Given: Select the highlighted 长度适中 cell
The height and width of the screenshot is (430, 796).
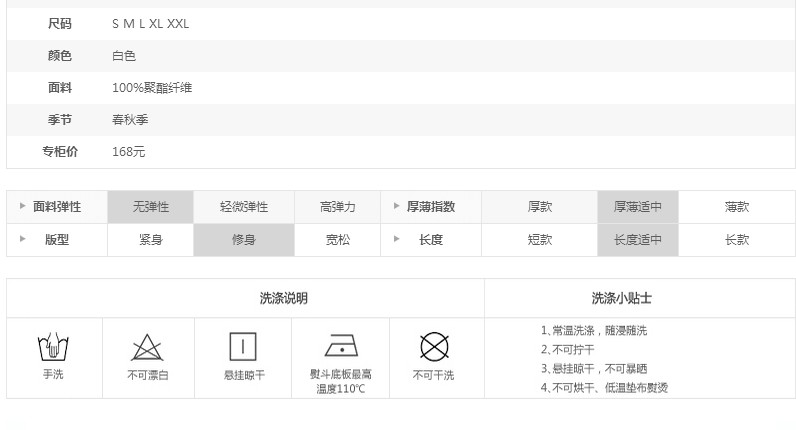Looking at the screenshot, I should pos(638,240).
